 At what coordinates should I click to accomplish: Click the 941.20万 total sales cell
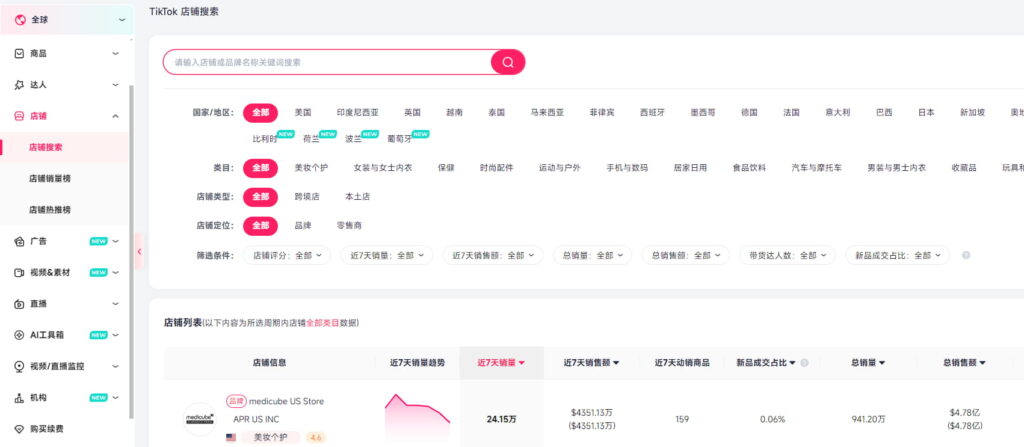(869, 420)
